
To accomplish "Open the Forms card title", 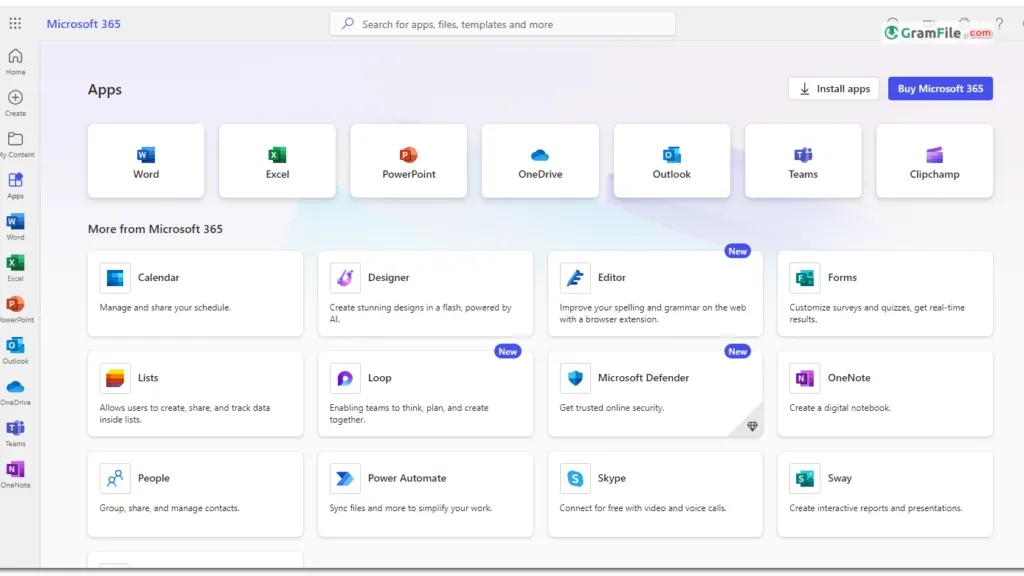I will [842, 278].
